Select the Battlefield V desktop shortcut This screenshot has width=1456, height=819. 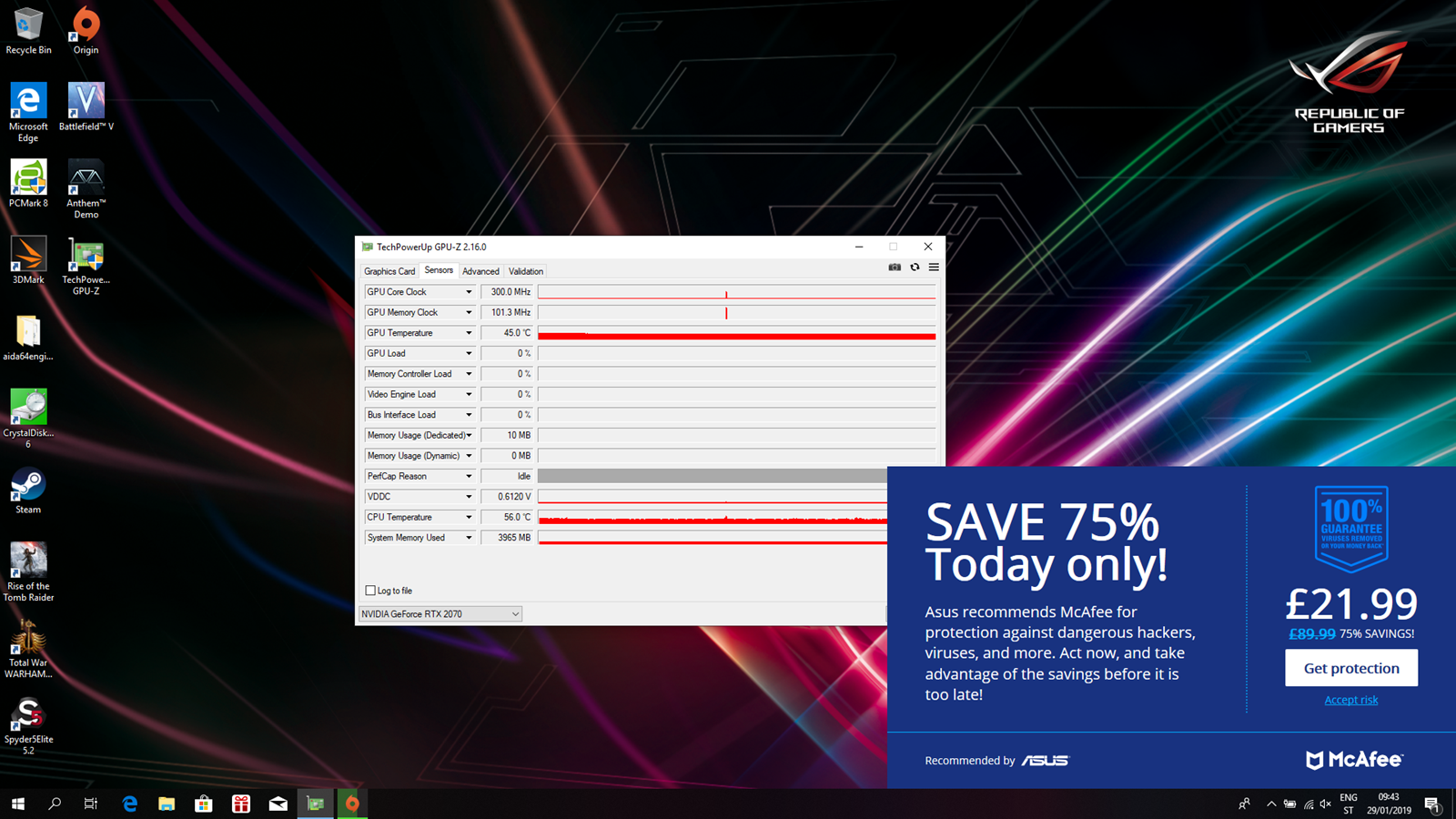point(86,107)
